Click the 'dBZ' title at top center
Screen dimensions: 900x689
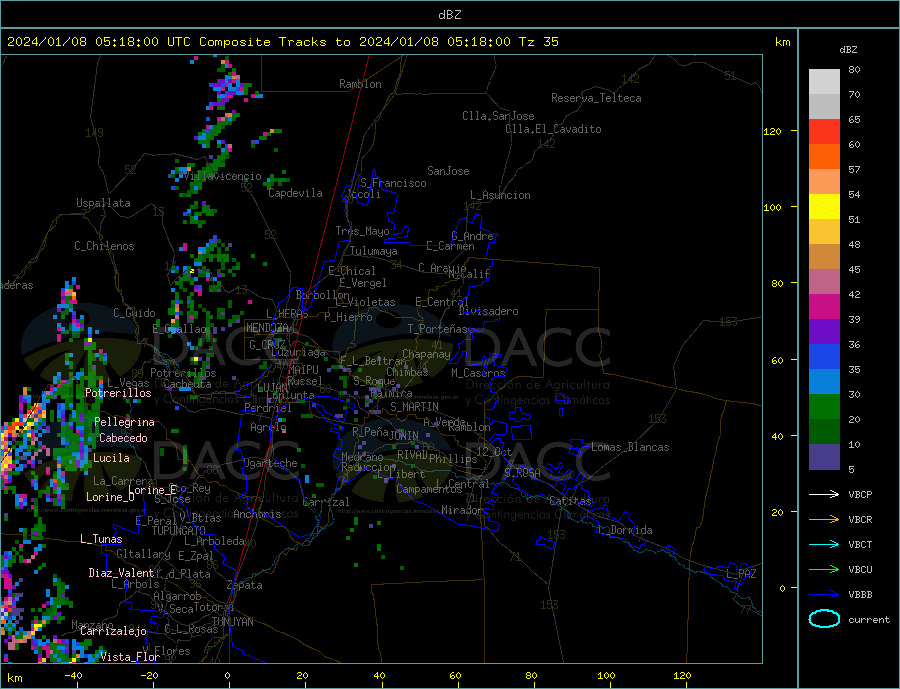pos(449,15)
